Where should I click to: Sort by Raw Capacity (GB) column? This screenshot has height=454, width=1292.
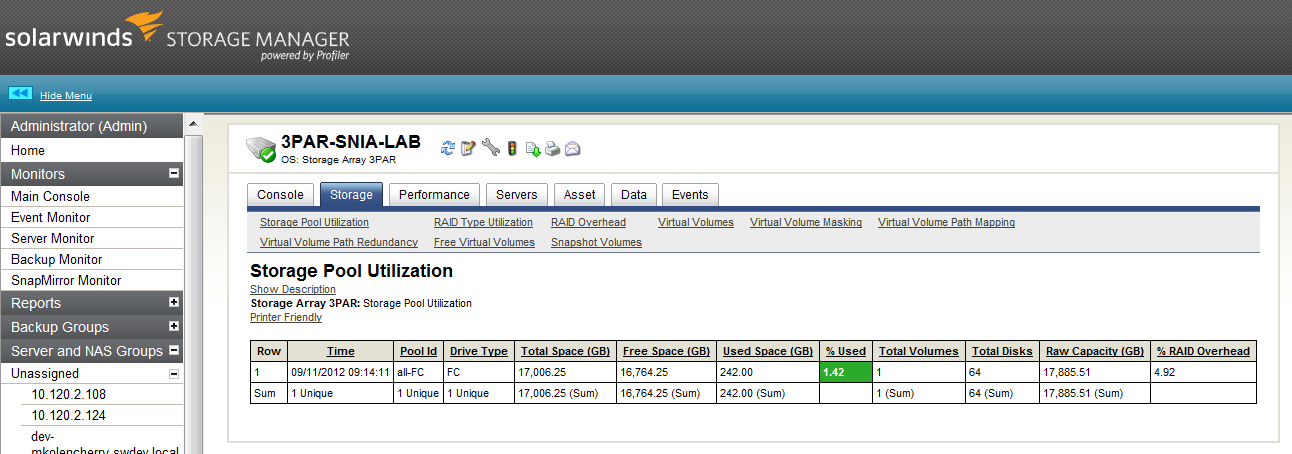(1095, 351)
